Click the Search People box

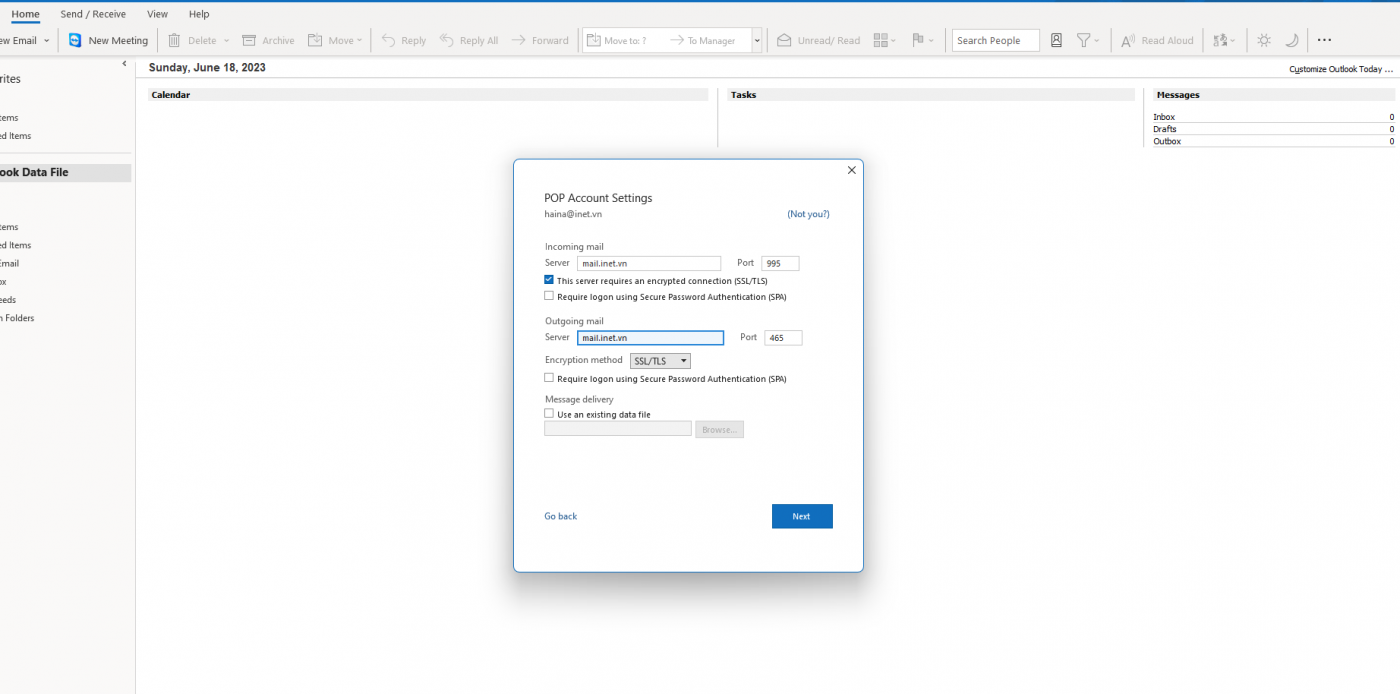[995, 40]
